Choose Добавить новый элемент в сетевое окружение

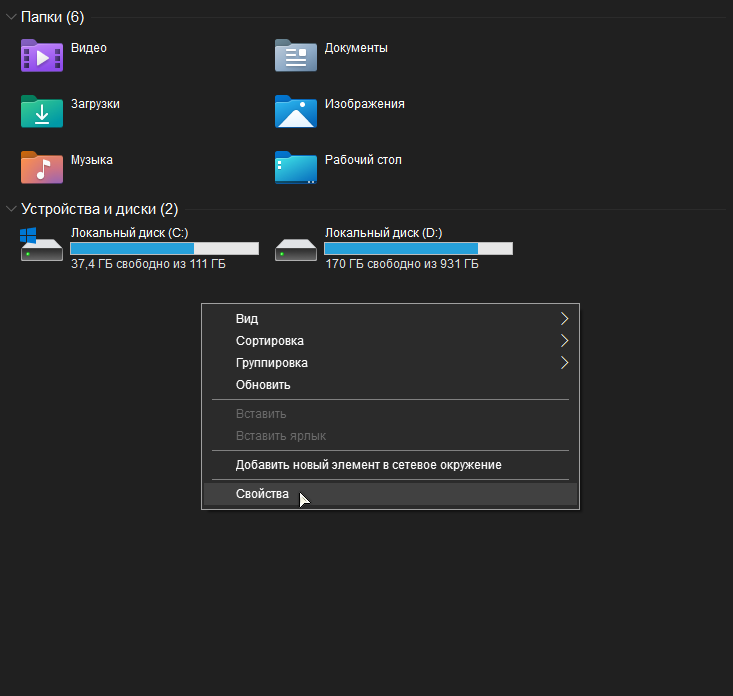[x=390, y=465]
